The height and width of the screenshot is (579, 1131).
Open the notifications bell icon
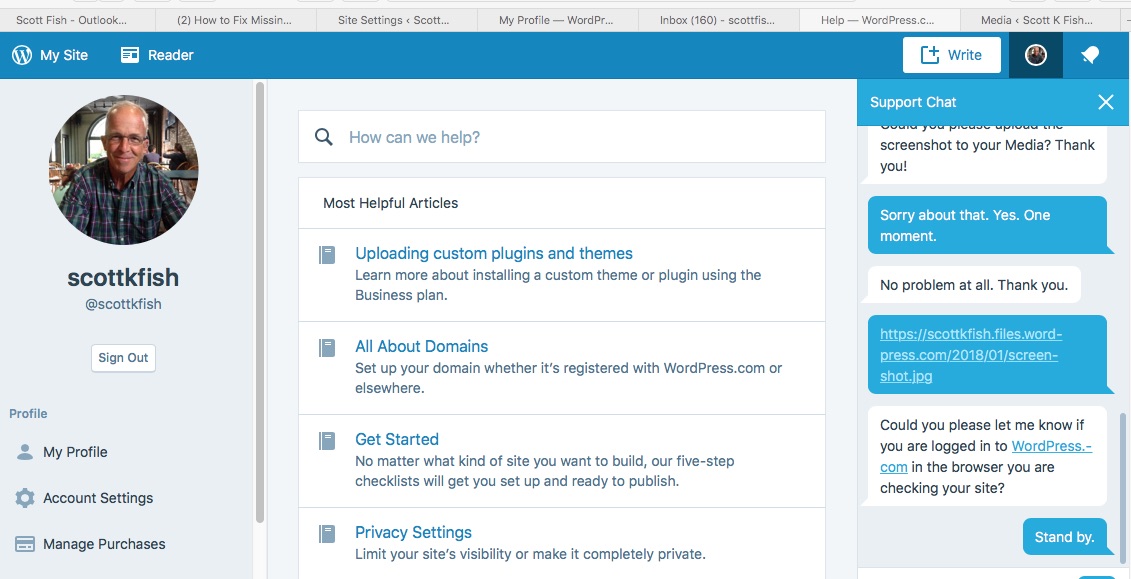pos(1090,55)
